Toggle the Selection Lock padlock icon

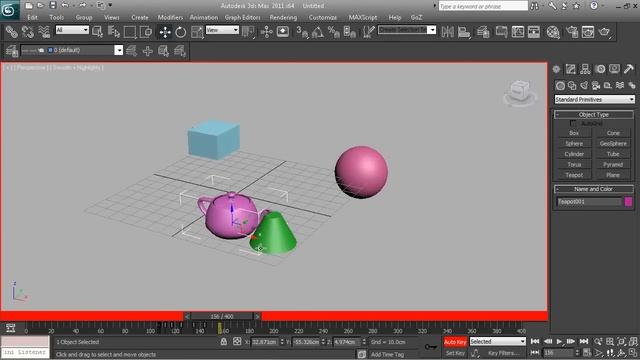[224, 342]
